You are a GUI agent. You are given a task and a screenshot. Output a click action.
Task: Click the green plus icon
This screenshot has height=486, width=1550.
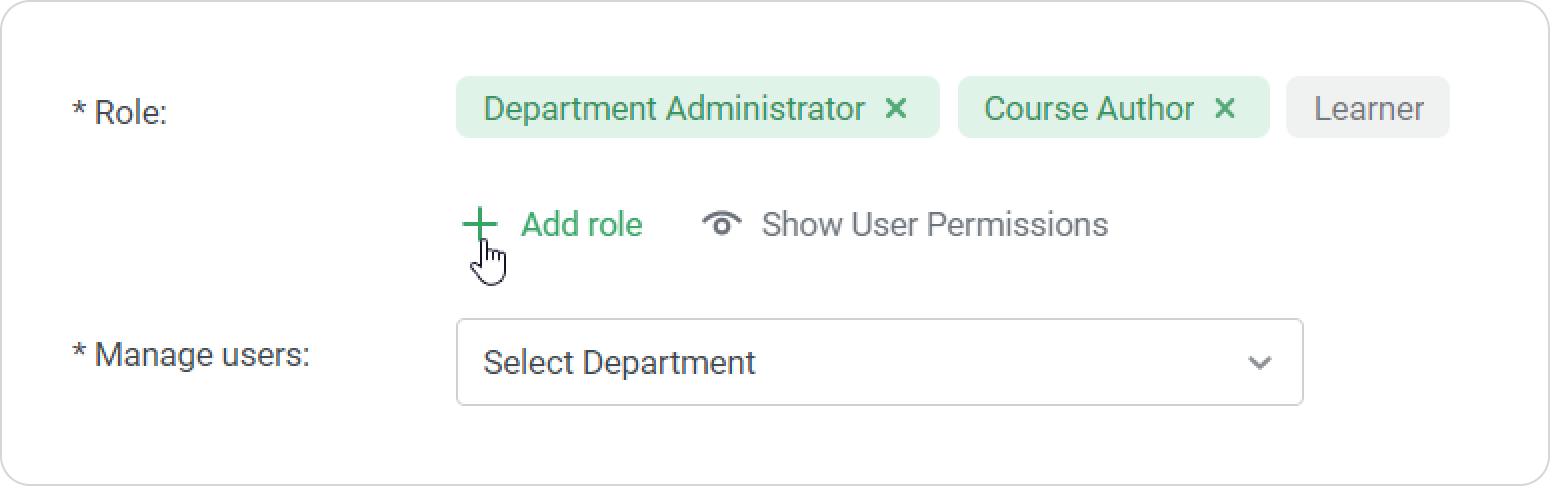[x=480, y=224]
